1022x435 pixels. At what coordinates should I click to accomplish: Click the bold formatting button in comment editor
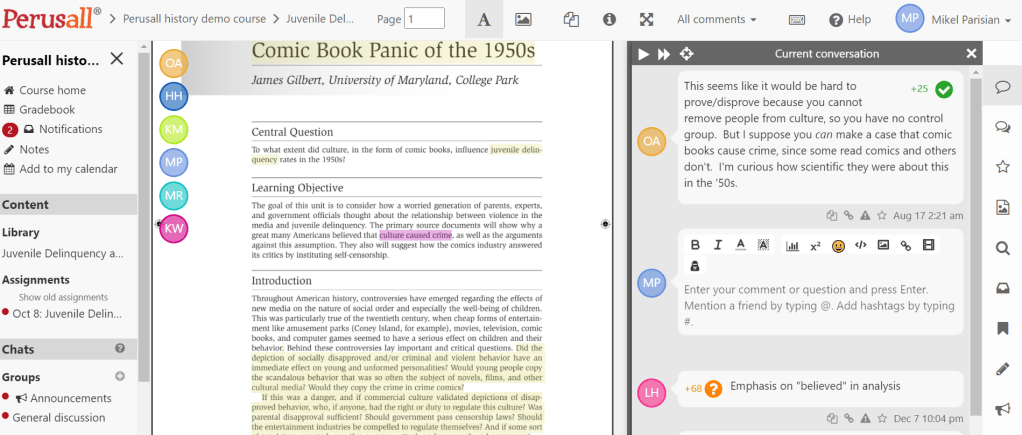[x=695, y=245]
